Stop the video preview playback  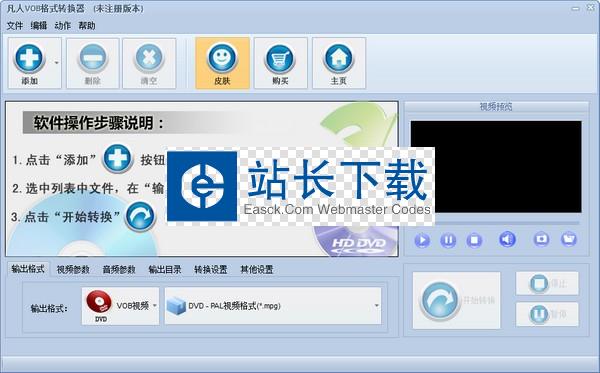[x=474, y=240]
